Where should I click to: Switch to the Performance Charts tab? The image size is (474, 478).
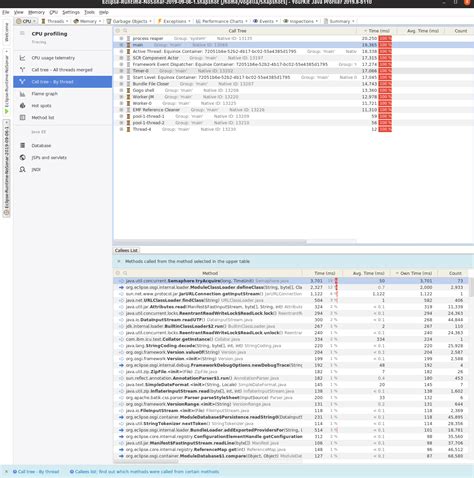coord(222,21)
